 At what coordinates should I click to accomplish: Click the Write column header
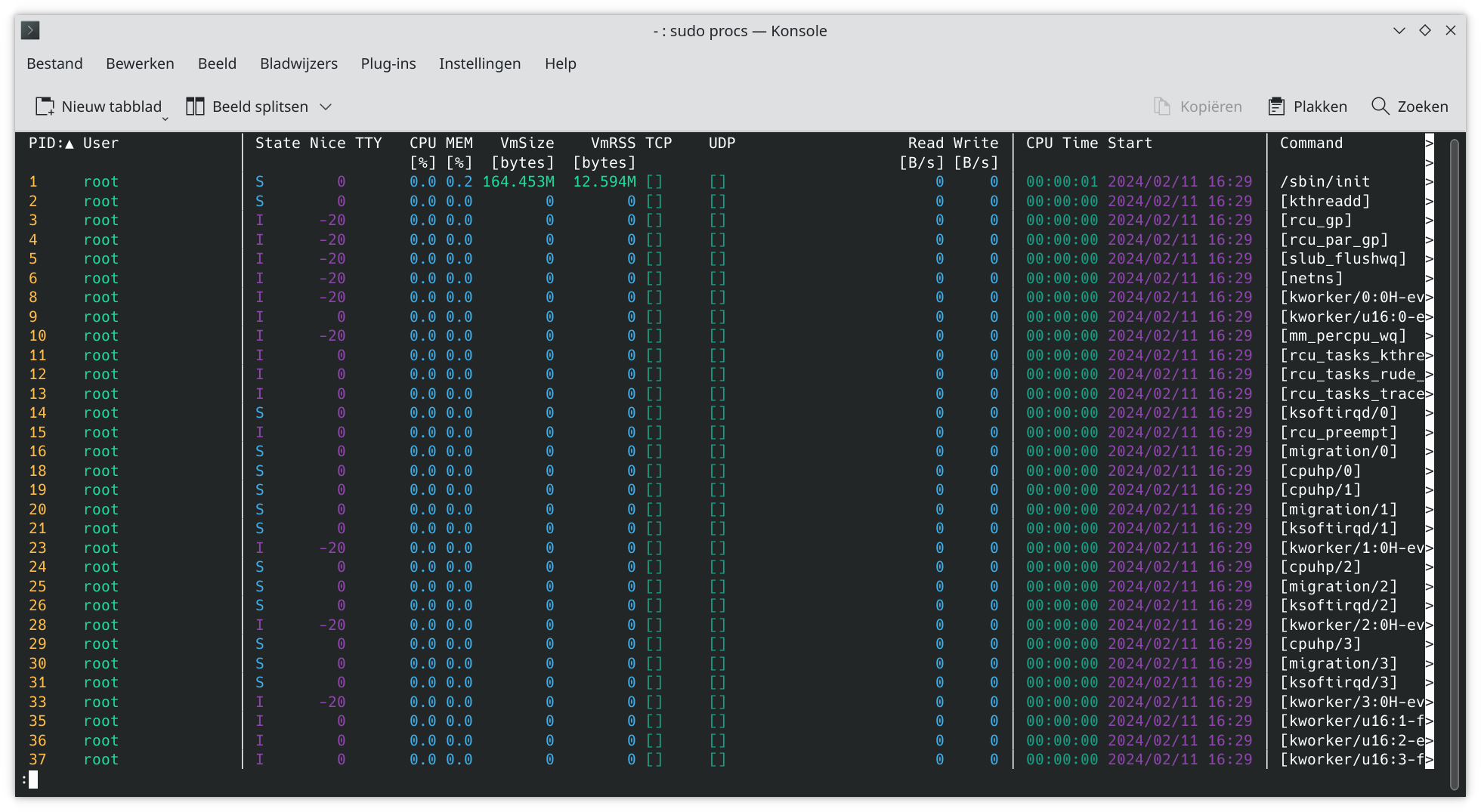pyautogui.click(x=975, y=143)
